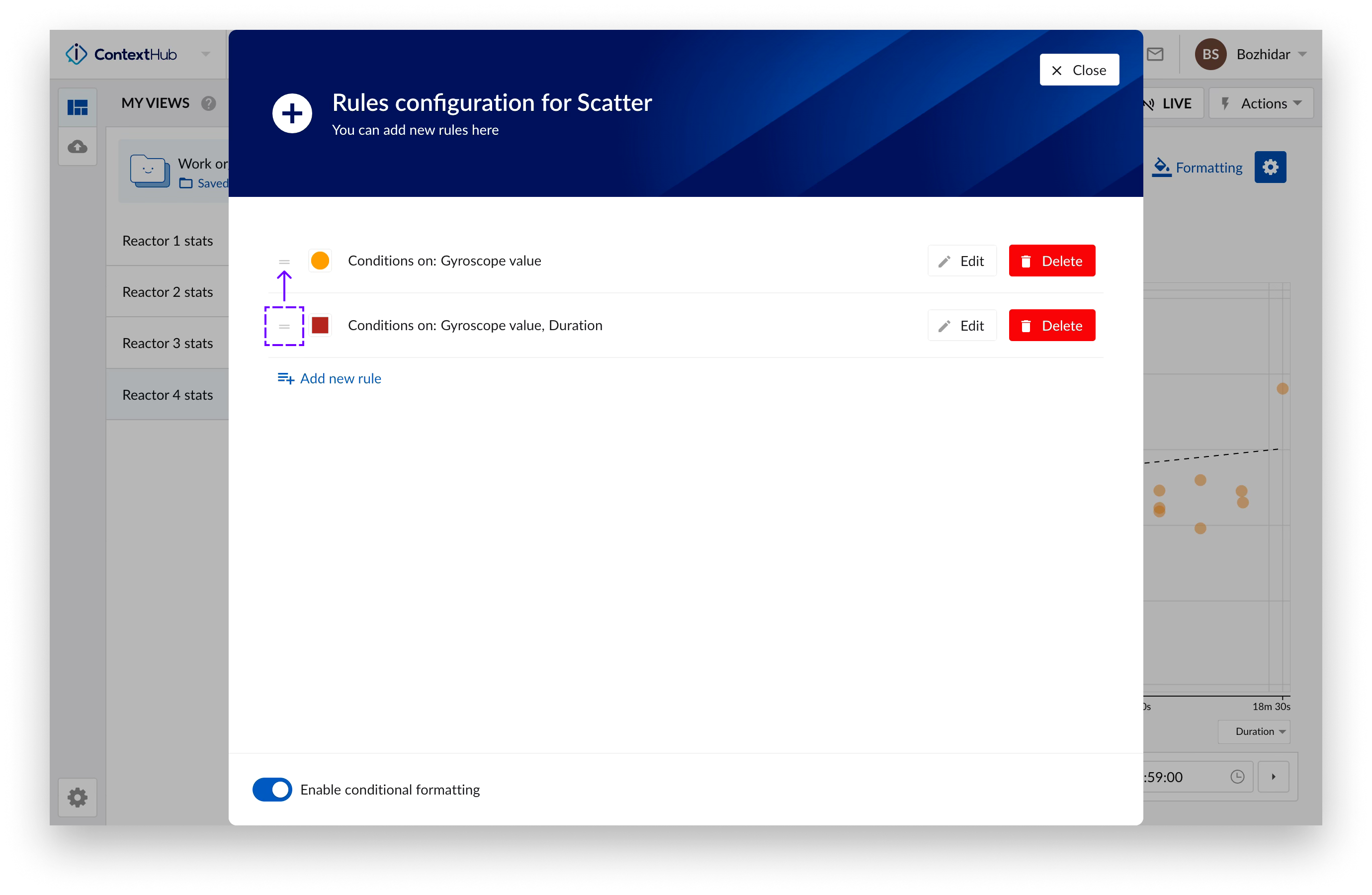The image size is (1372, 895).
Task: Click the drag handle of the Gyroscope value, Duration rule
Action: tap(284, 326)
